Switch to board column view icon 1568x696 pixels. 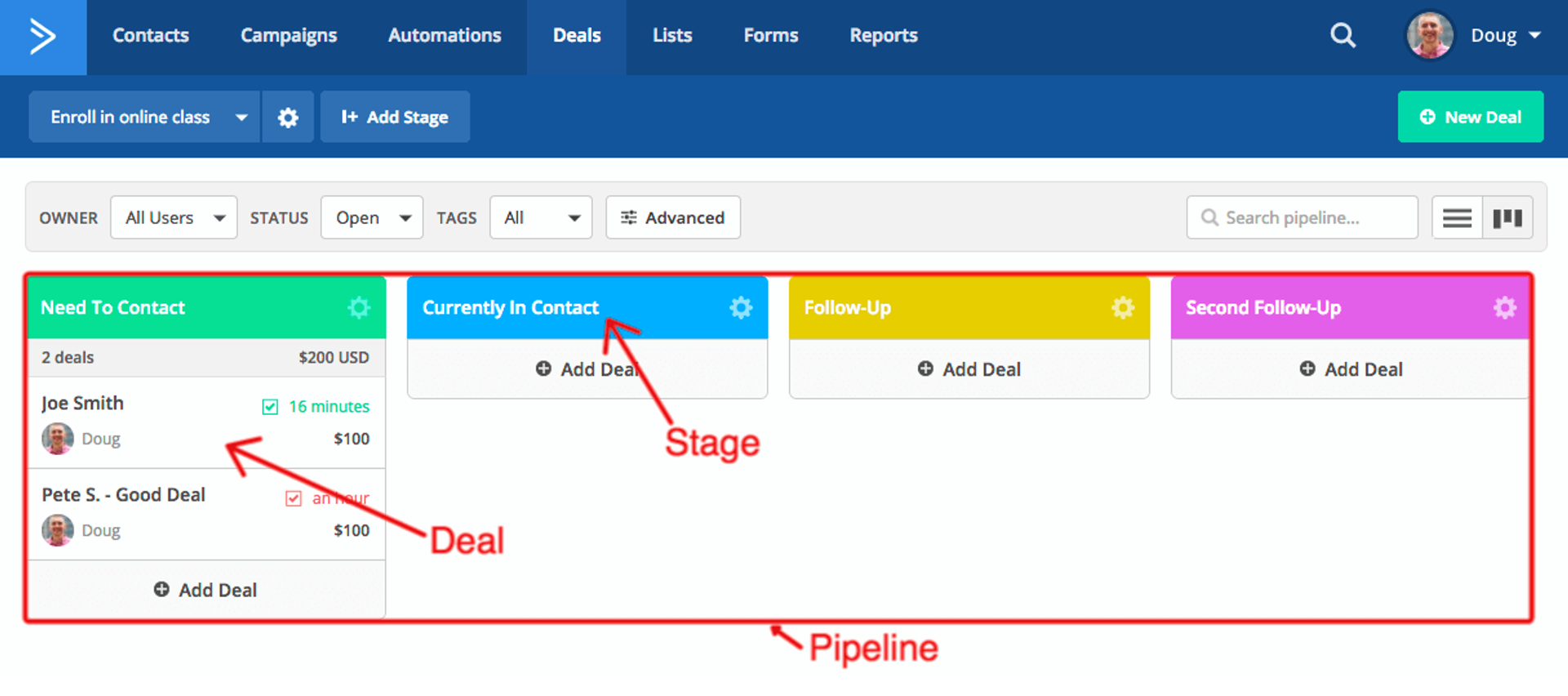click(x=1508, y=218)
